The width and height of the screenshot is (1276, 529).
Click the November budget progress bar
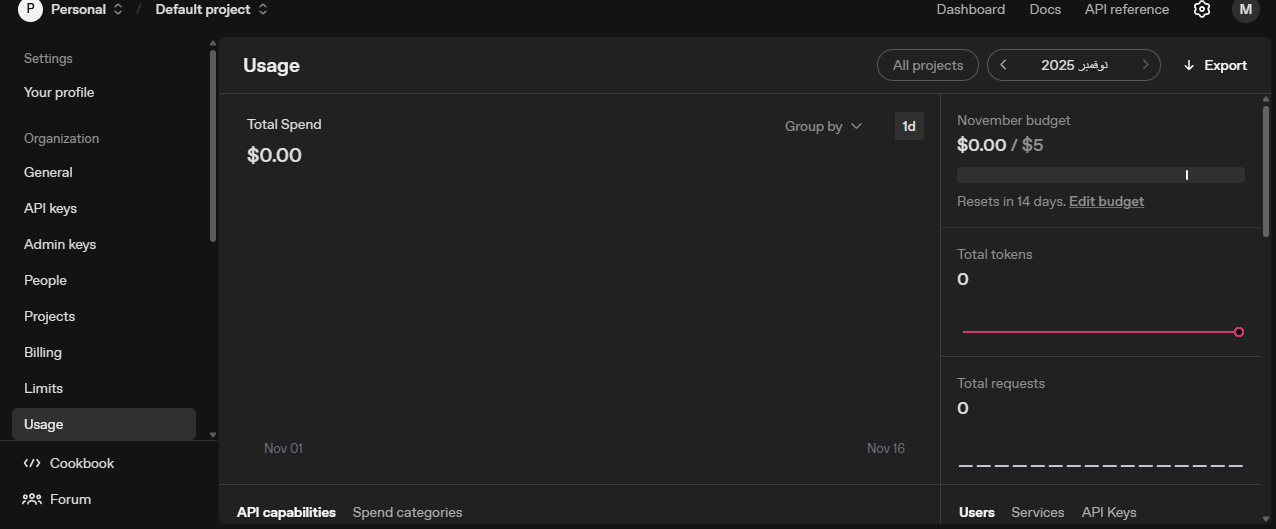tap(1100, 175)
